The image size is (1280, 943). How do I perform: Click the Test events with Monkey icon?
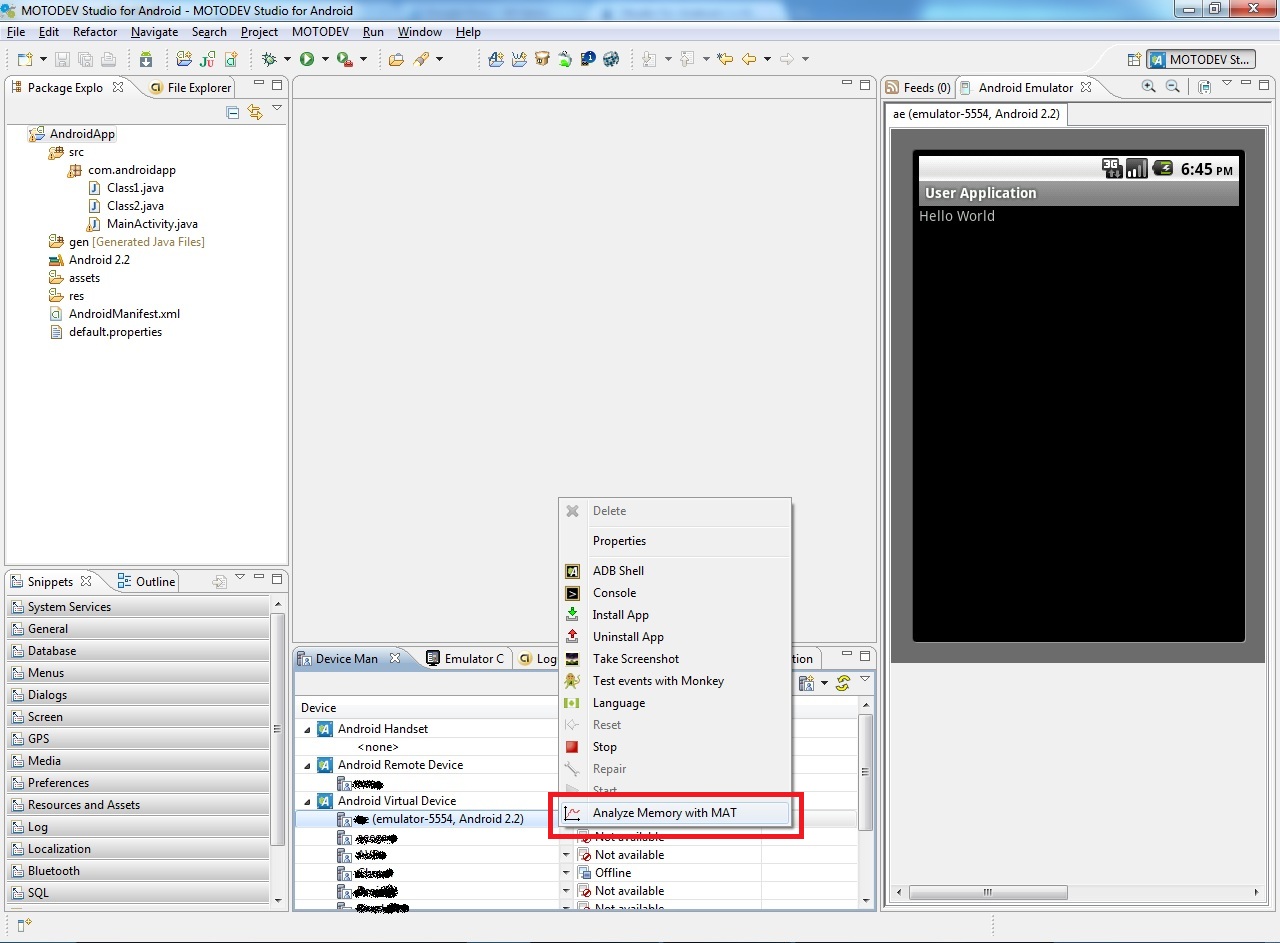click(x=572, y=681)
